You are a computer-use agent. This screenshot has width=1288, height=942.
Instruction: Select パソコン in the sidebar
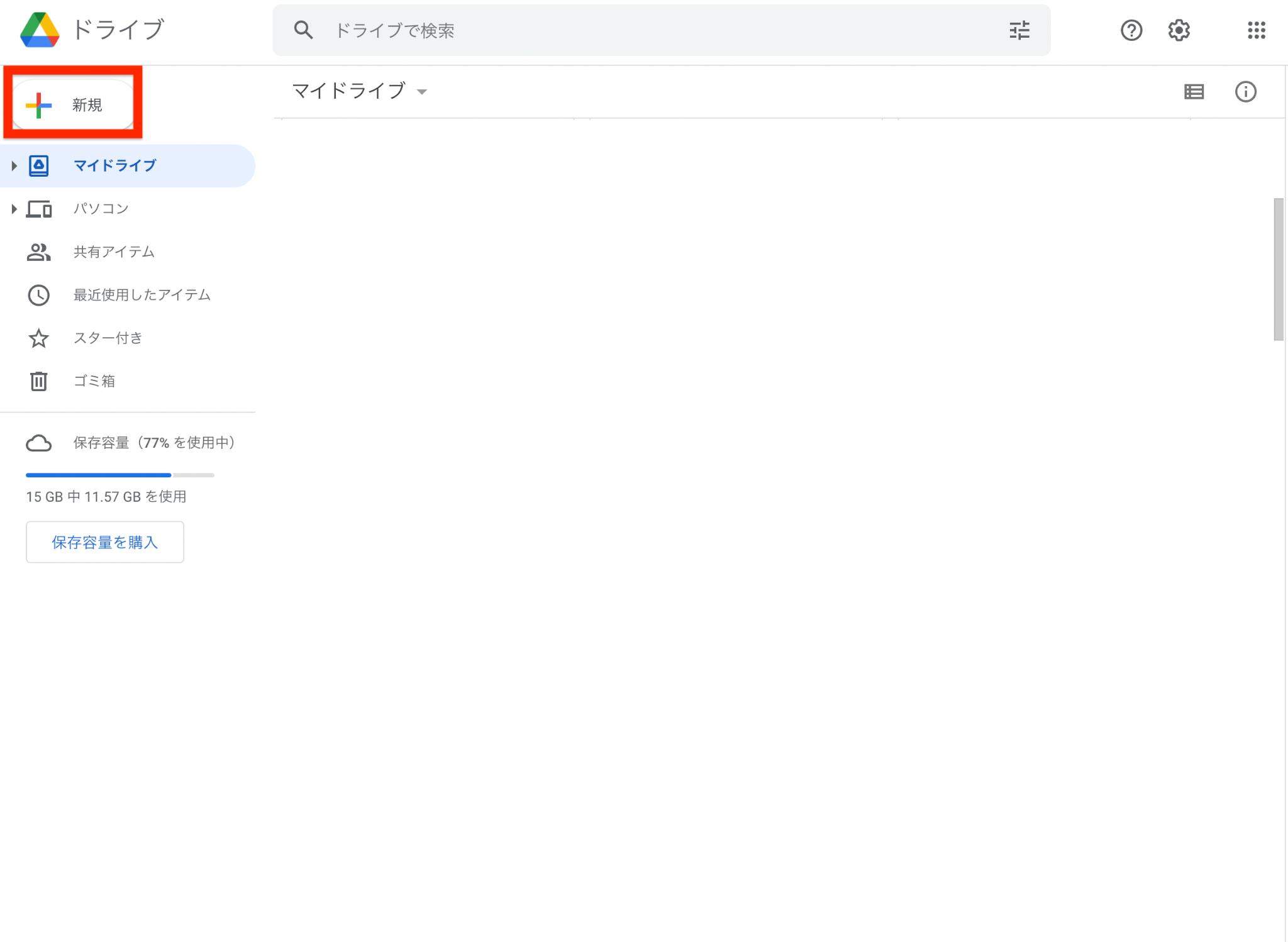[x=101, y=208]
